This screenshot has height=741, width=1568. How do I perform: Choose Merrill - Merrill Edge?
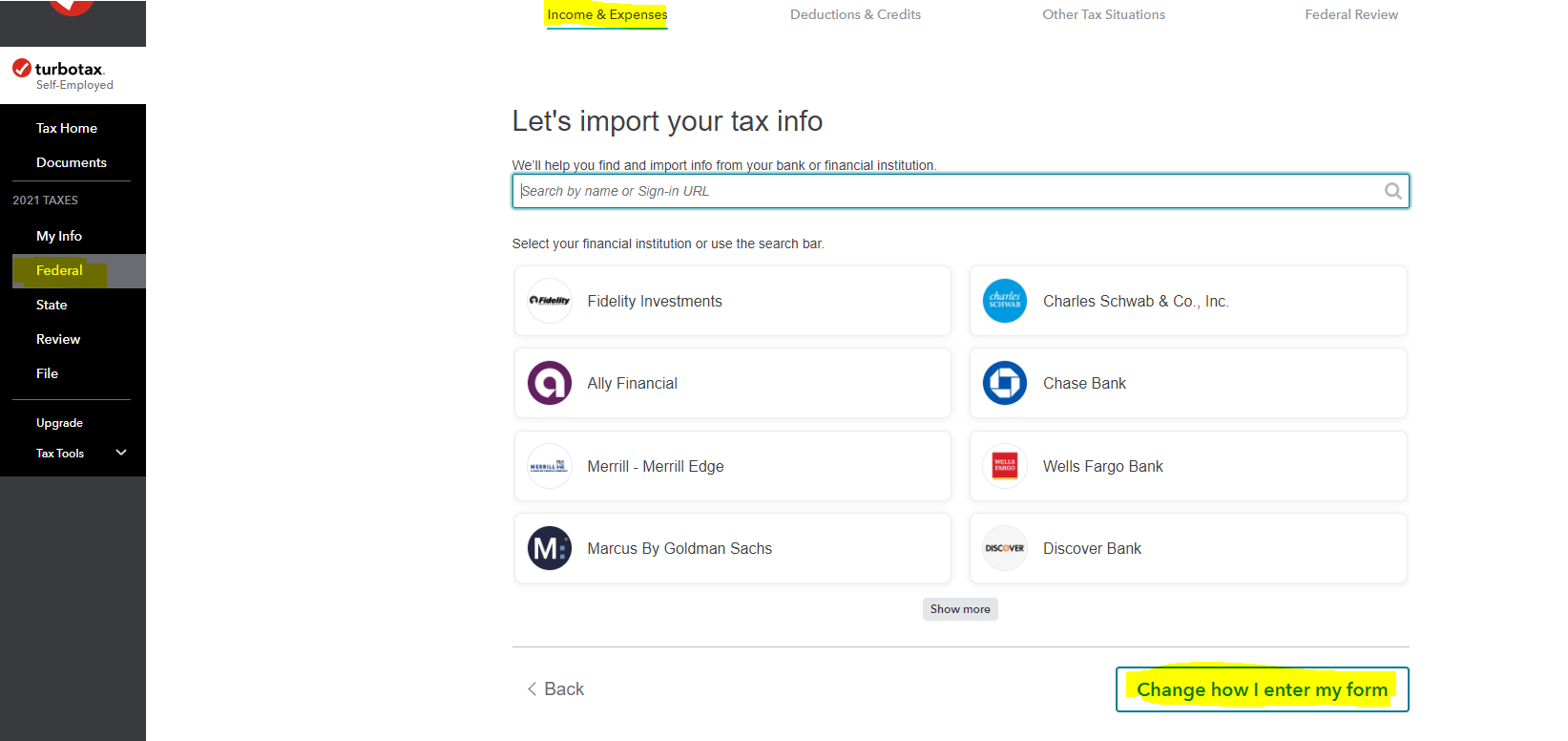[732, 466]
